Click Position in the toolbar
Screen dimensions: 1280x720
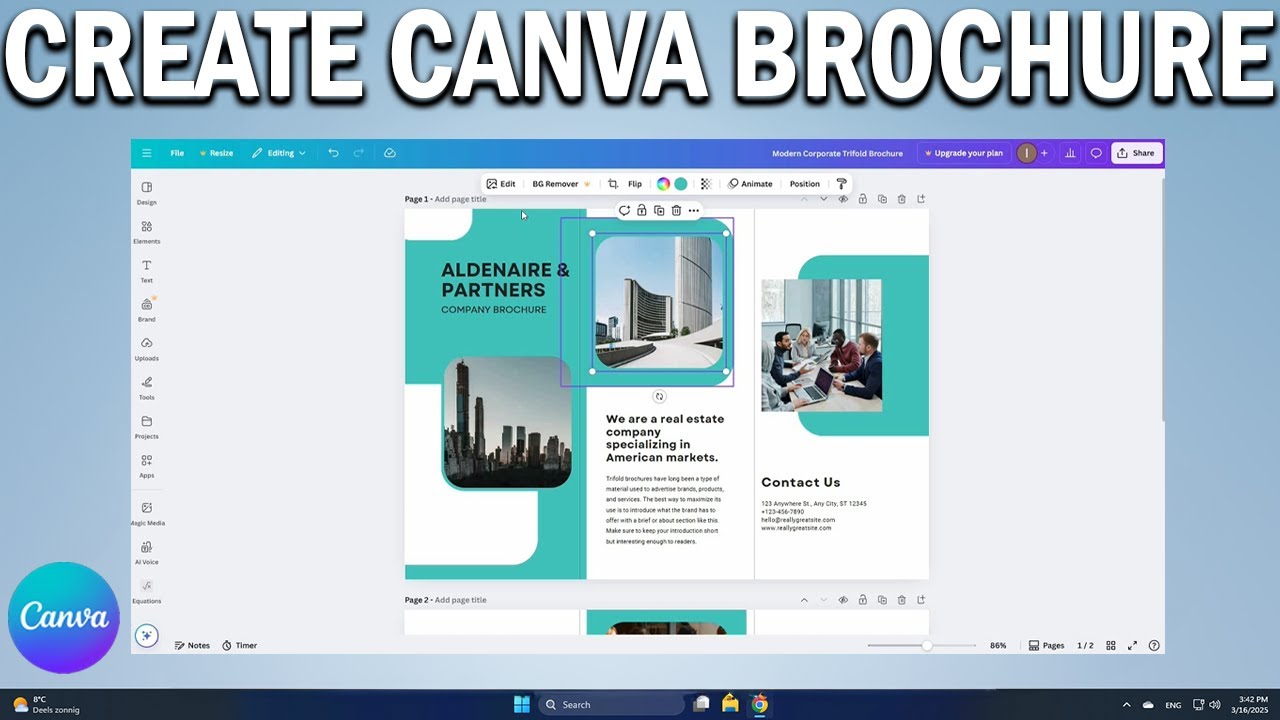805,184
